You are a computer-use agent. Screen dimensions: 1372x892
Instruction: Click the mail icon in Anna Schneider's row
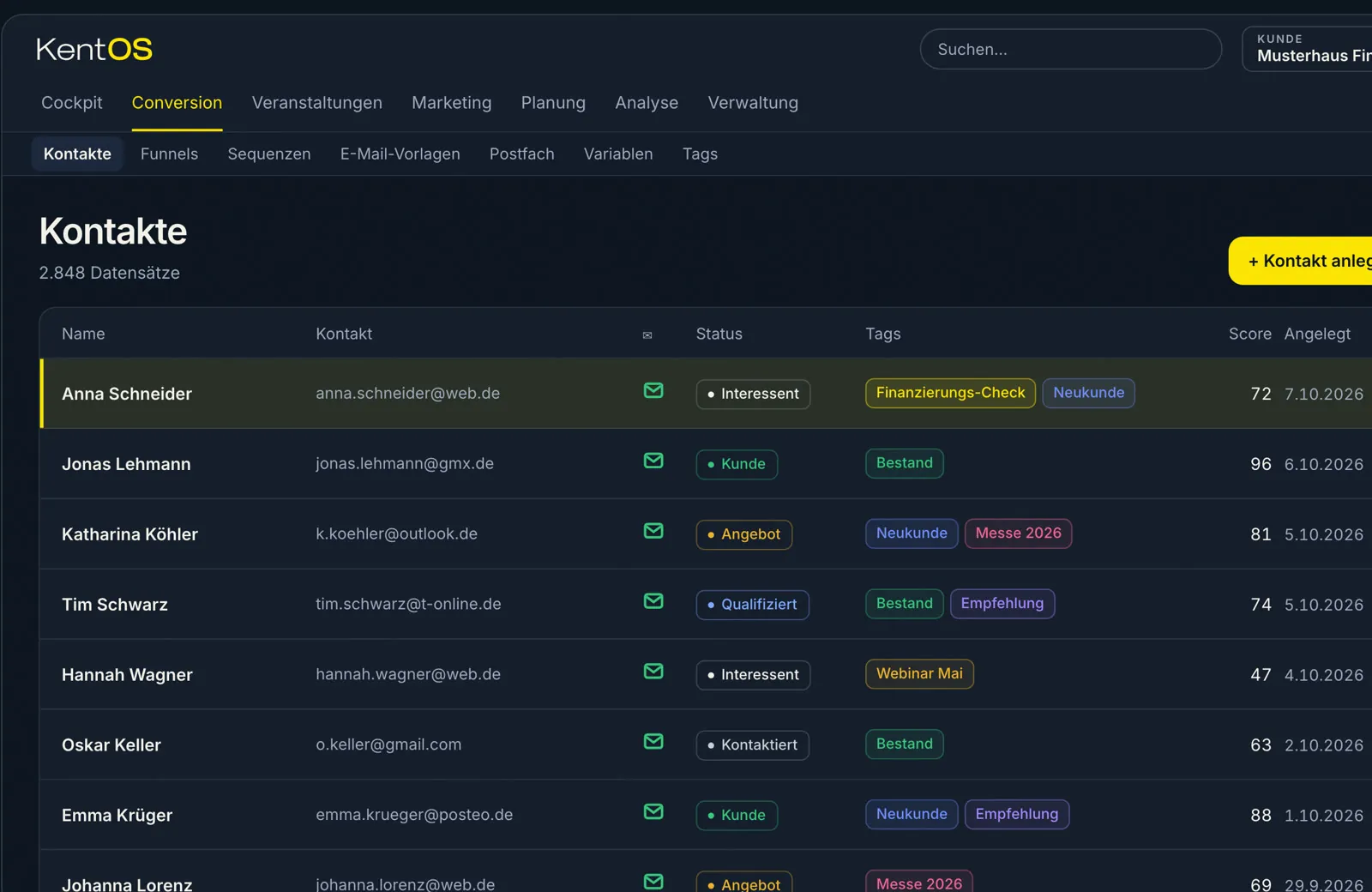(653, 391)
